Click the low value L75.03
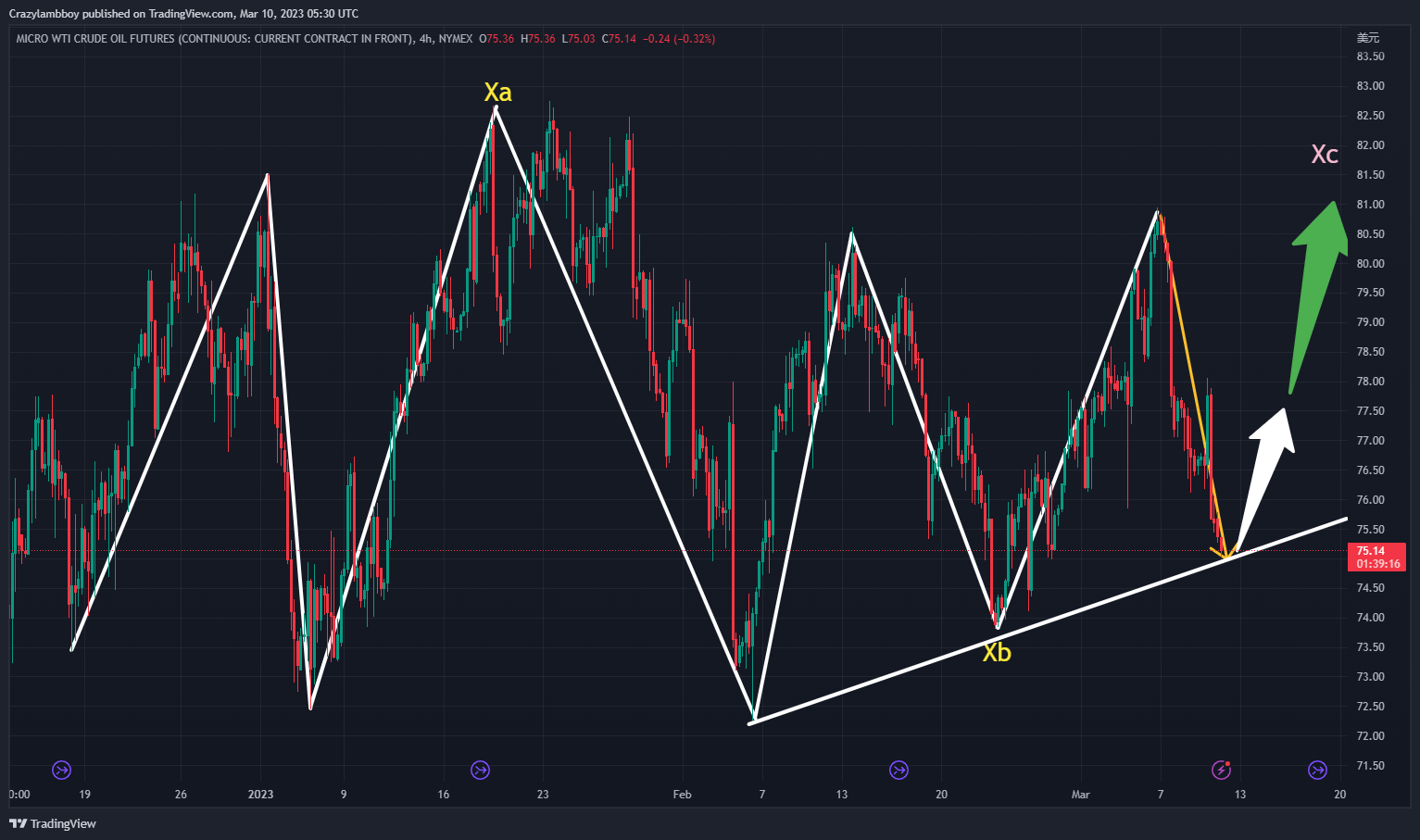Image resolution: width=1420 pixels, height=840 pixels. (579, 39)
